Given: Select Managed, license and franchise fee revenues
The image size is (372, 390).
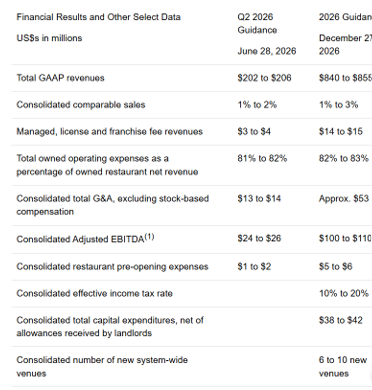Looking at the screenshot, I should [x=109, y=131].
